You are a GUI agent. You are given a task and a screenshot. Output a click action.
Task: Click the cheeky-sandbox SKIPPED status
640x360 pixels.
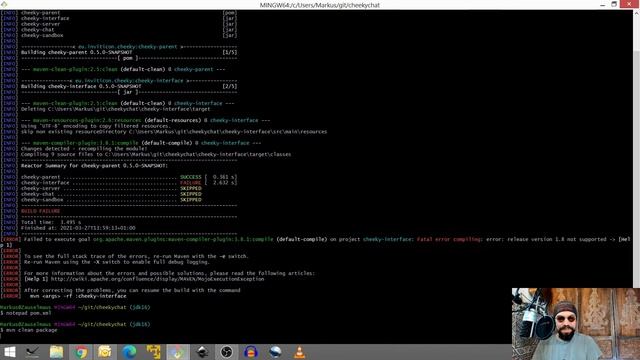(x=191, y=200)
